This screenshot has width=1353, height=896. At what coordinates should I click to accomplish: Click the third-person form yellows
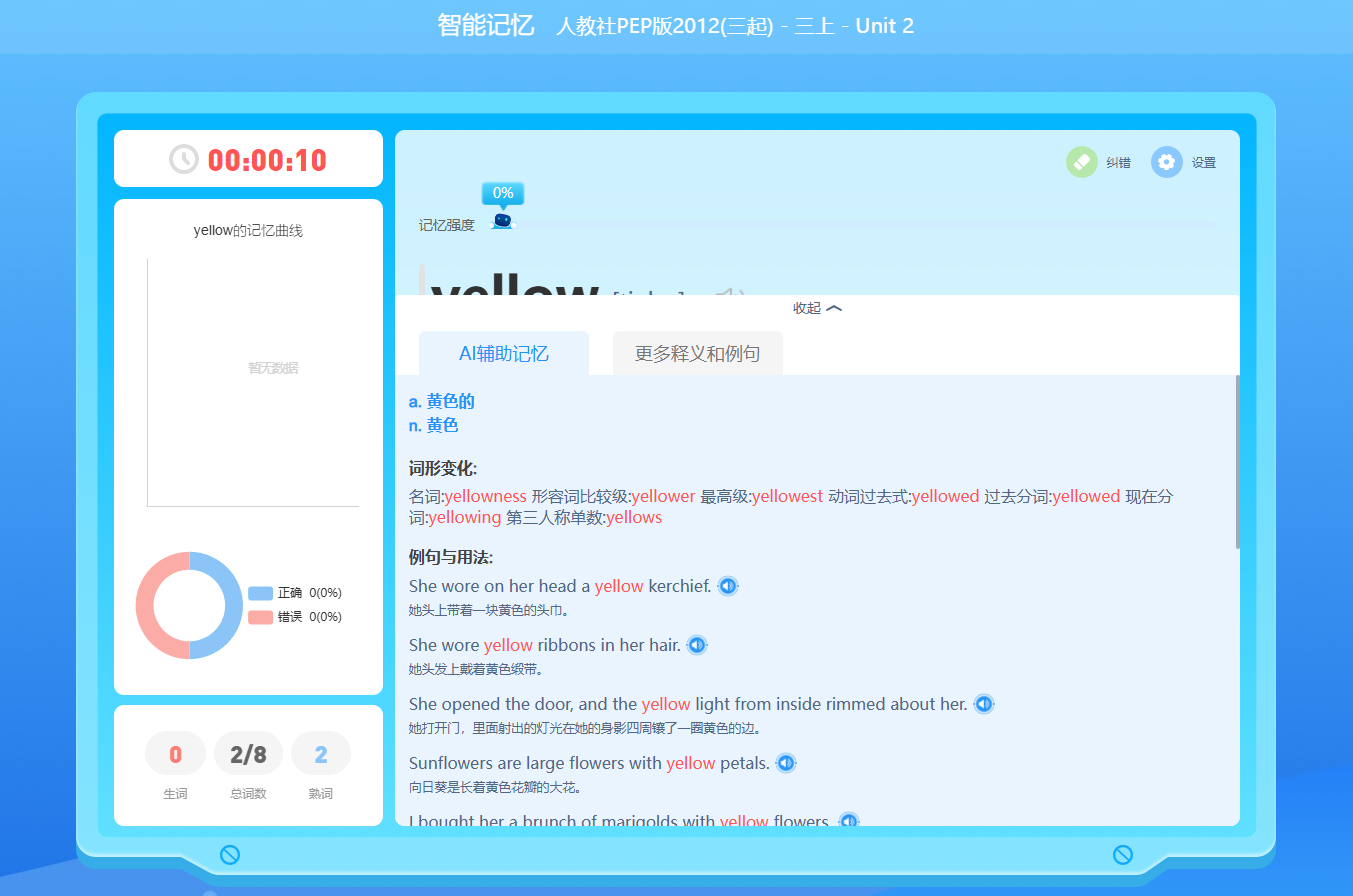click(634, 517)
